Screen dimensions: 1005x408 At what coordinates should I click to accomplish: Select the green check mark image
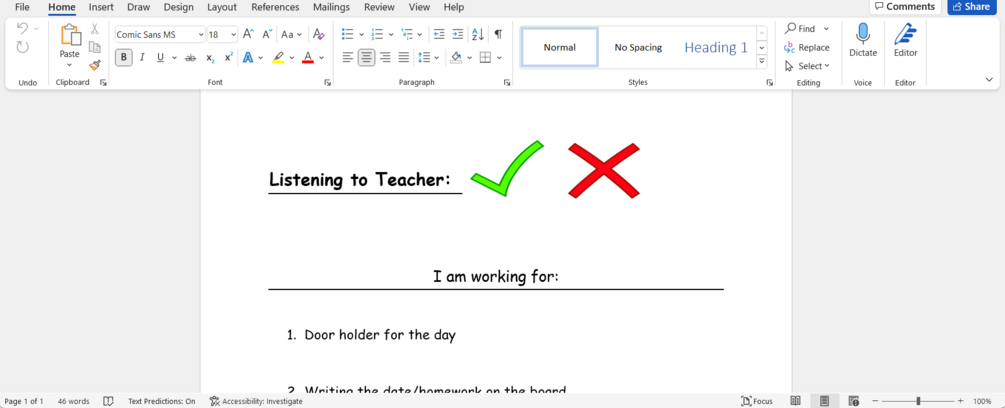pyautogui.click(x=507, y=168)
